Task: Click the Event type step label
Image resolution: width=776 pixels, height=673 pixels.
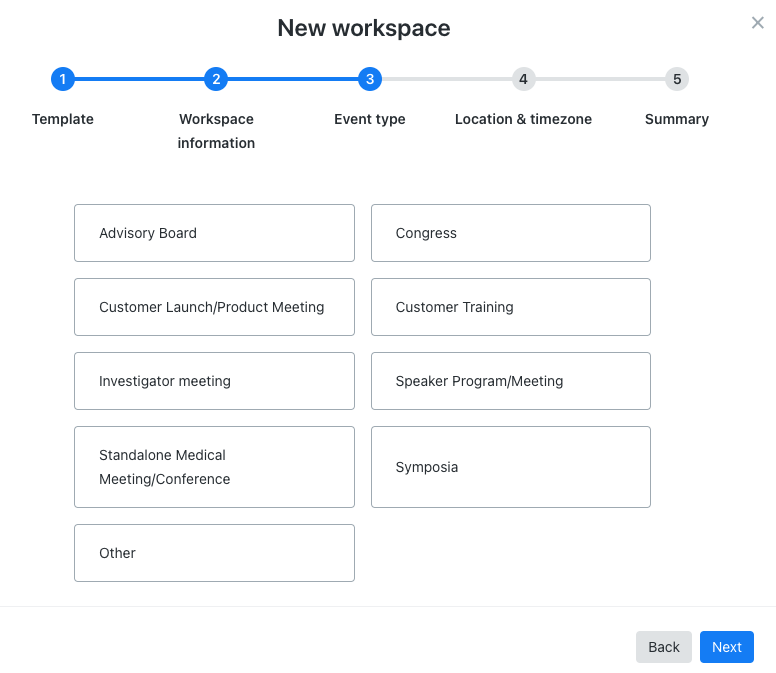Action: (370, 119)
